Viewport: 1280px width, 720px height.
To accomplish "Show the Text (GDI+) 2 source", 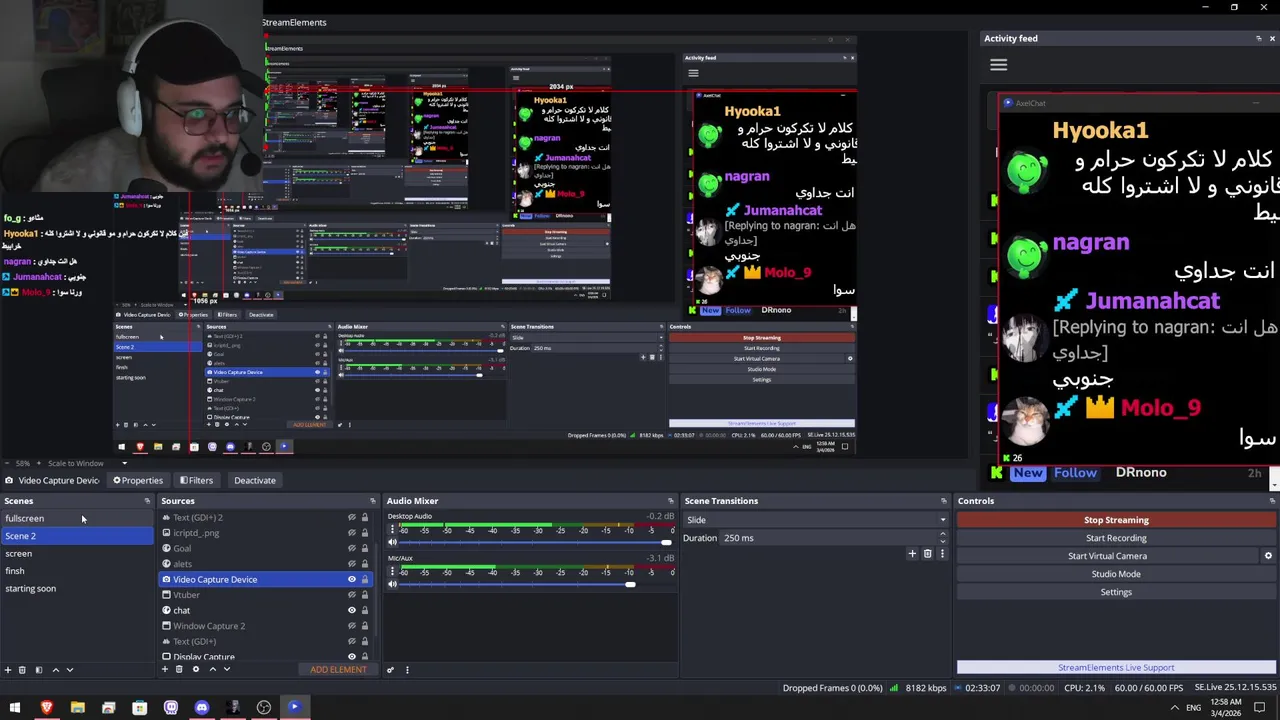I will pyautogui.click(x=351, y=518).
